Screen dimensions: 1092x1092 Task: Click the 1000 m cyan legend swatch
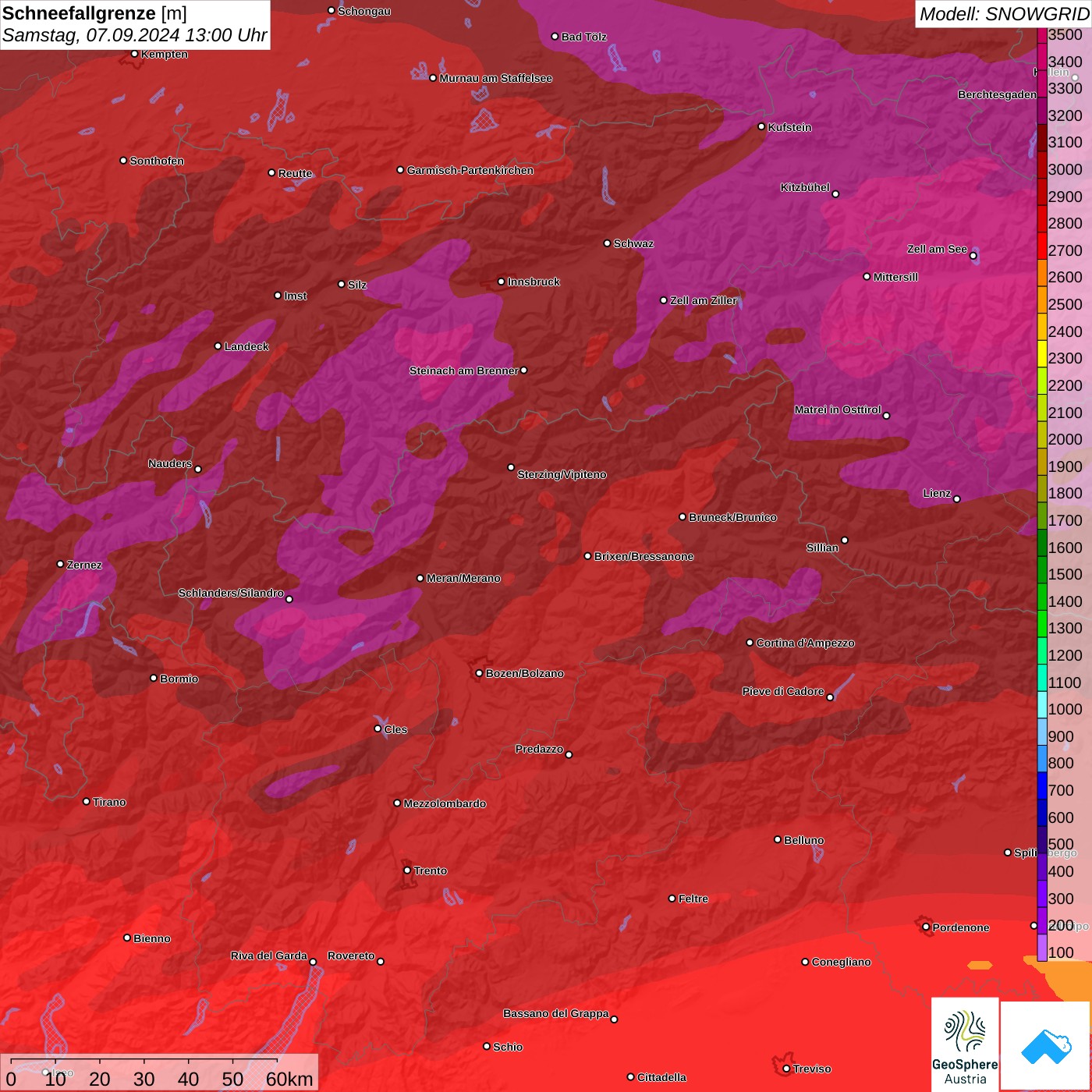(x=1042, y=704)
